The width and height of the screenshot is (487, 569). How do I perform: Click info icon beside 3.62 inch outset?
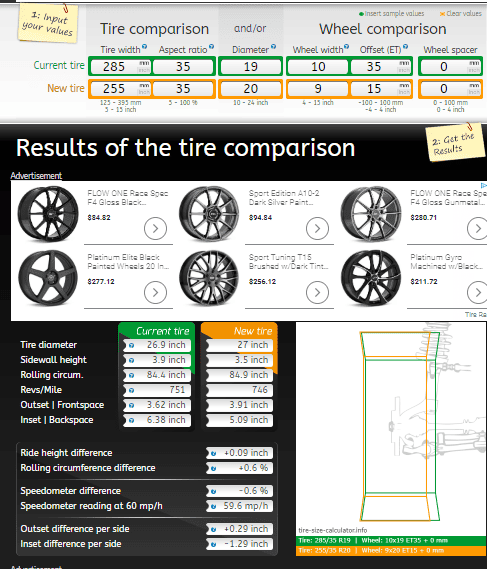pos(131,405)
